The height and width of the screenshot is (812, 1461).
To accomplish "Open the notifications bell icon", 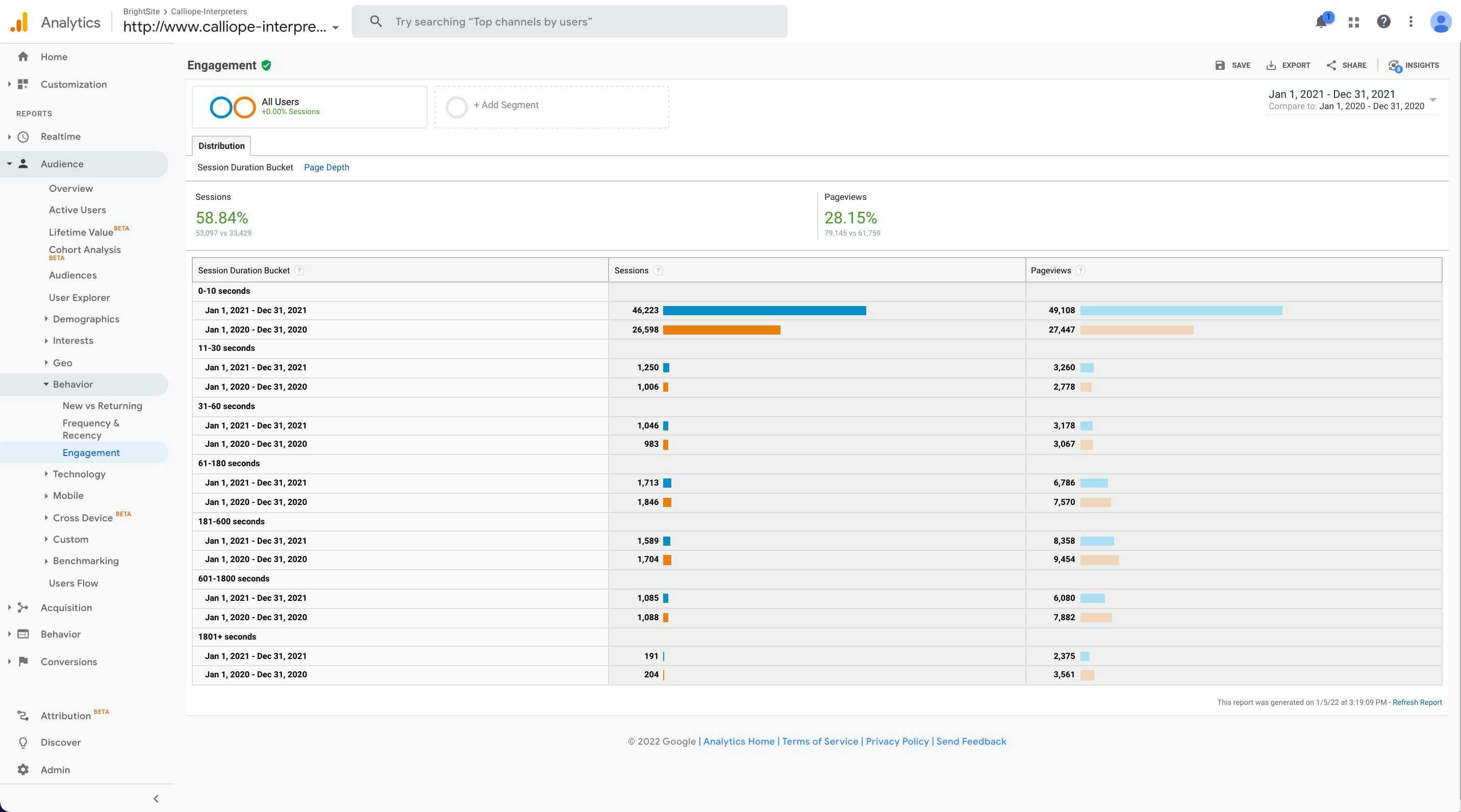I will (1321, 22).
